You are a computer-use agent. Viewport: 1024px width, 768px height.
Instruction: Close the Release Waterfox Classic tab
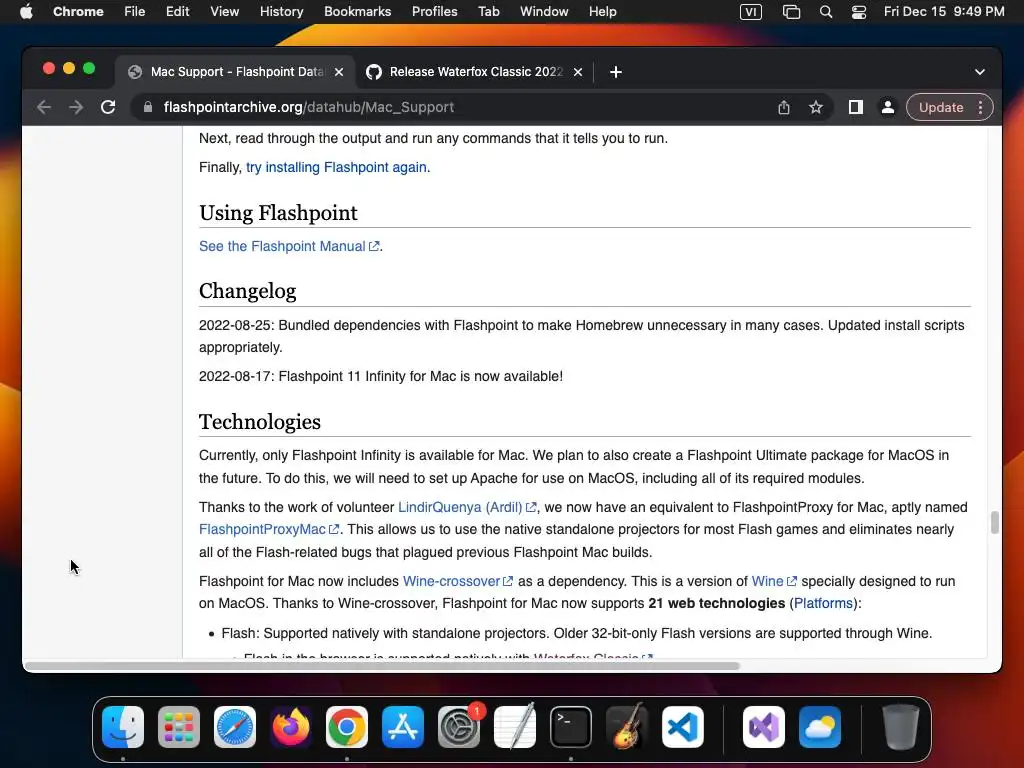578,72
